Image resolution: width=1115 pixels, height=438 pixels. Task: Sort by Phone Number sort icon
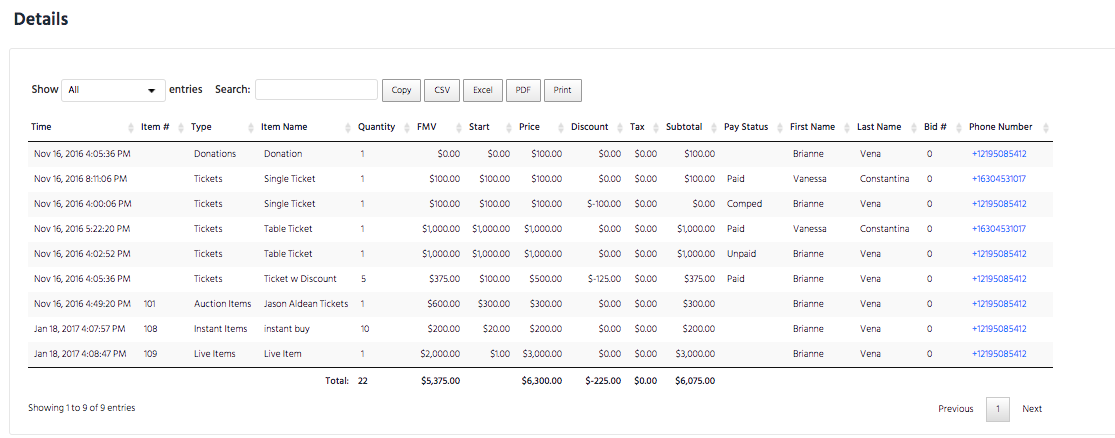[x=1045, y=127]
